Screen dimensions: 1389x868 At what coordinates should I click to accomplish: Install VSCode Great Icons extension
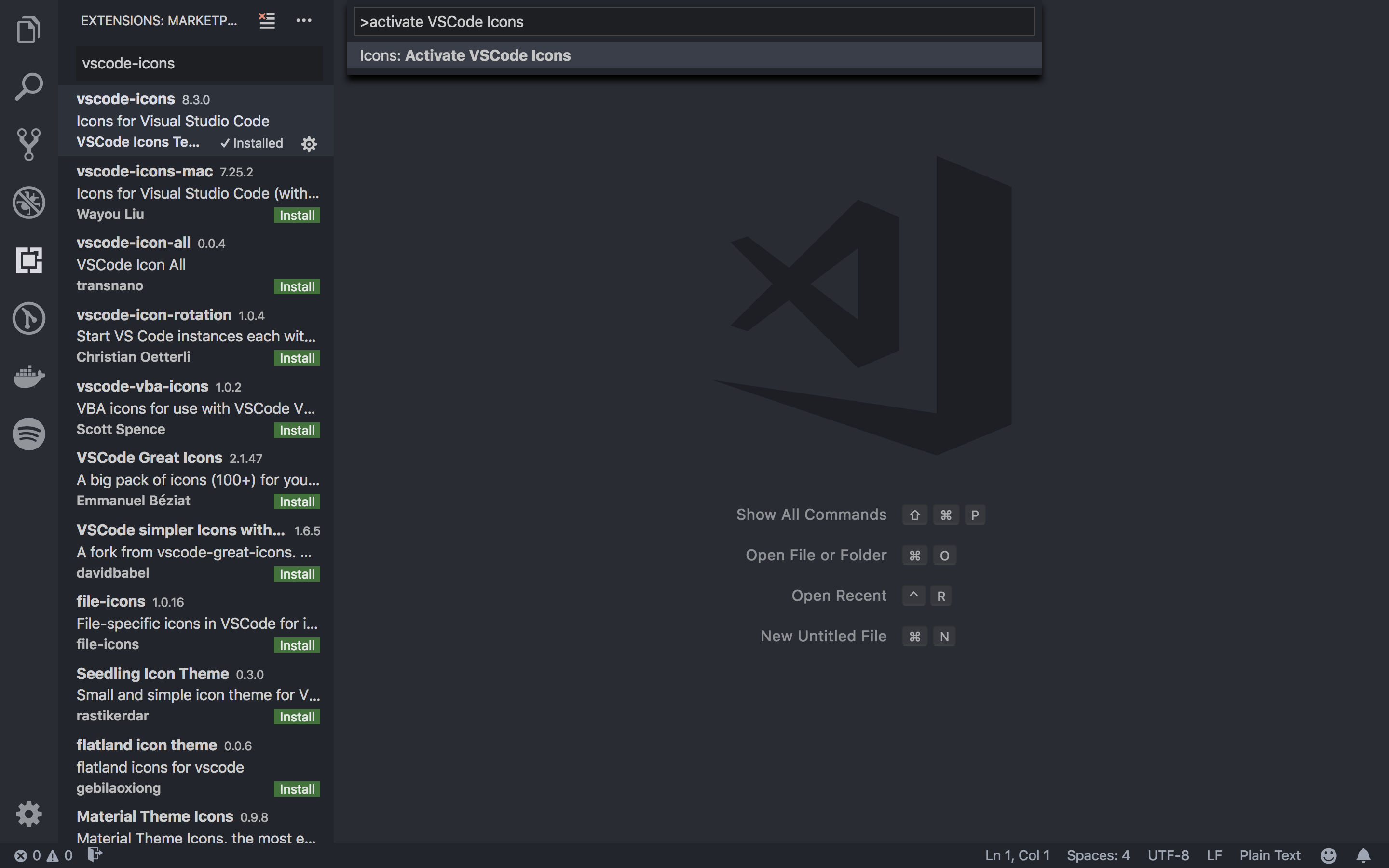[x=297, y=502]
